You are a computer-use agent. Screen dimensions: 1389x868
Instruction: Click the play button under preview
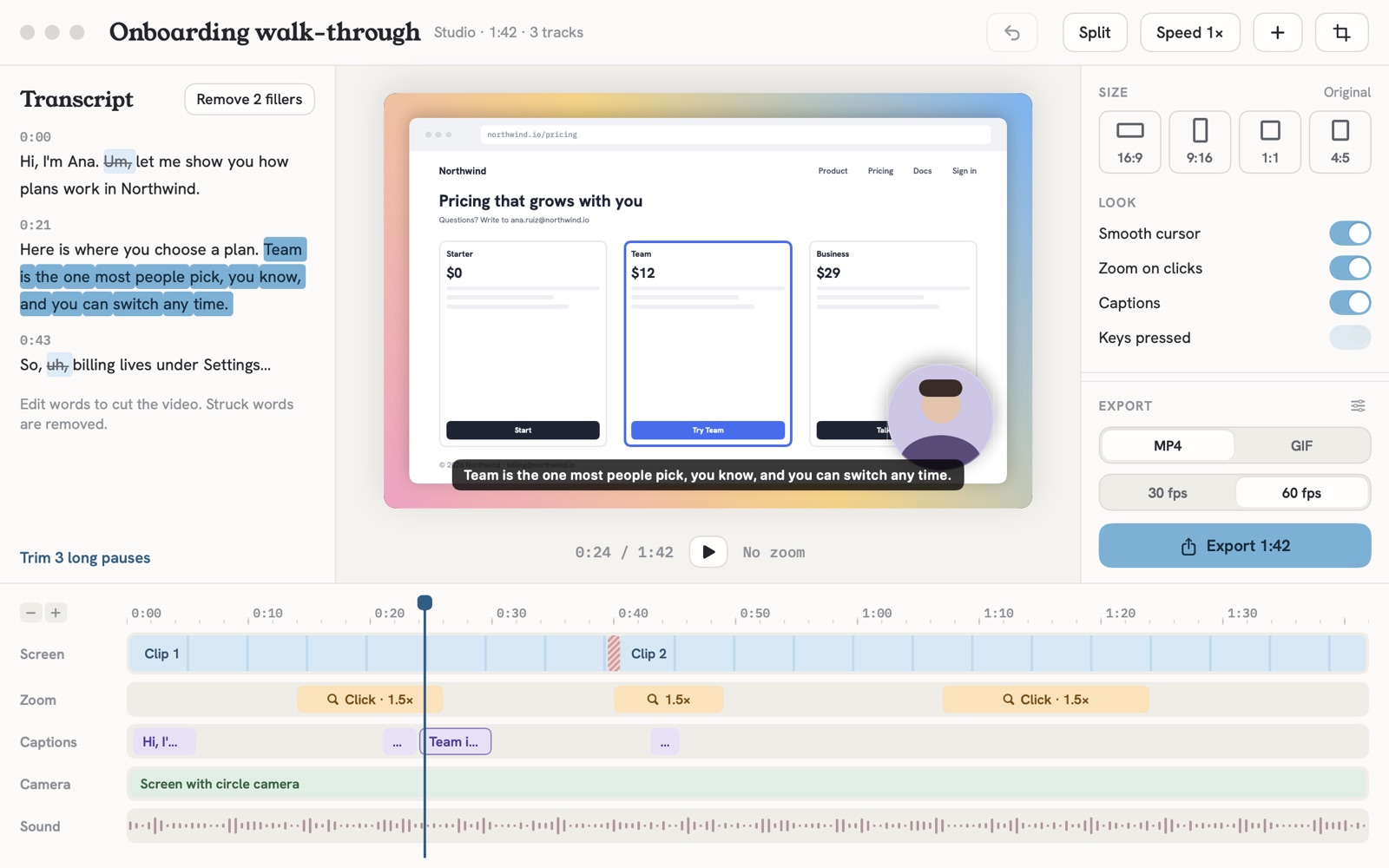pyautogui.click(x=708, y=552)
